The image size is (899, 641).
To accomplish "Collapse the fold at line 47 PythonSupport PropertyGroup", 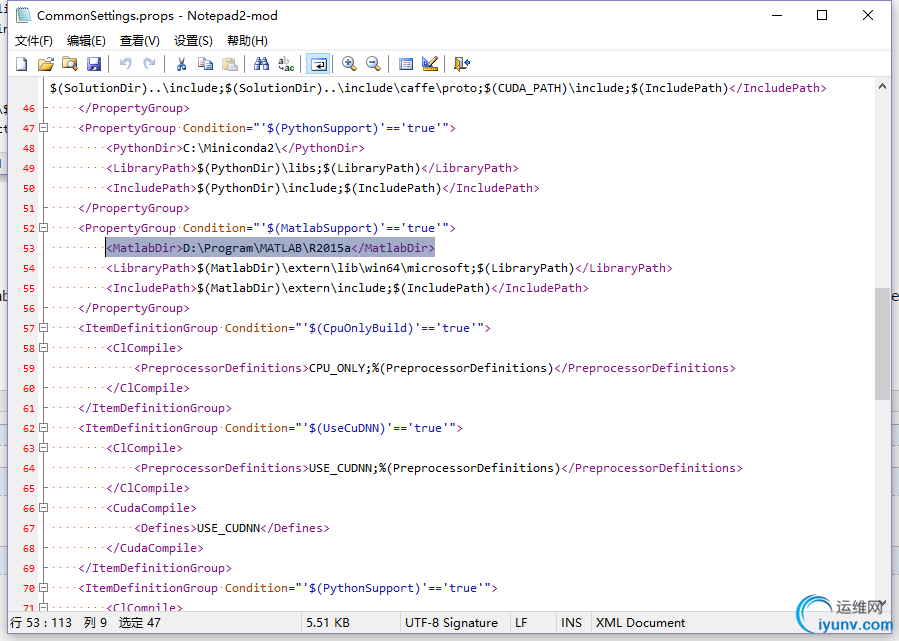I will tap(43, 128).
